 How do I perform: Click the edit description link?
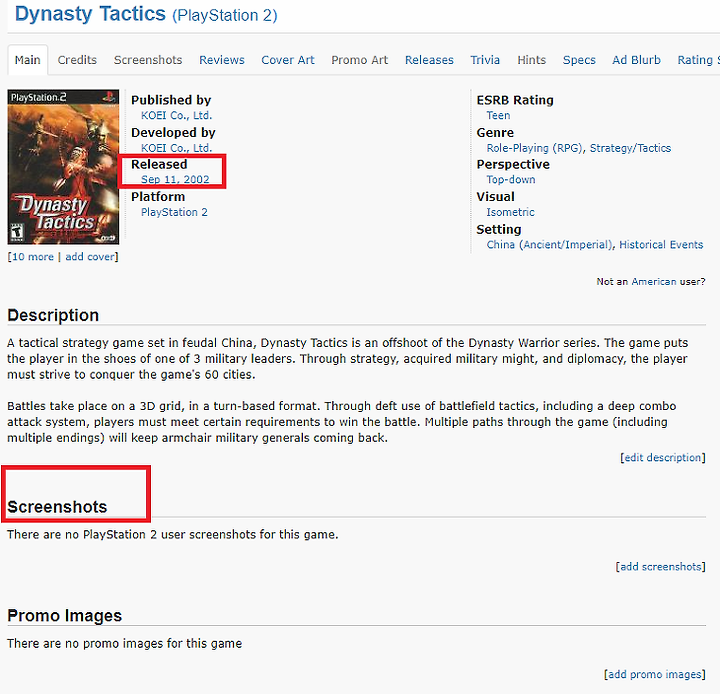663,457
